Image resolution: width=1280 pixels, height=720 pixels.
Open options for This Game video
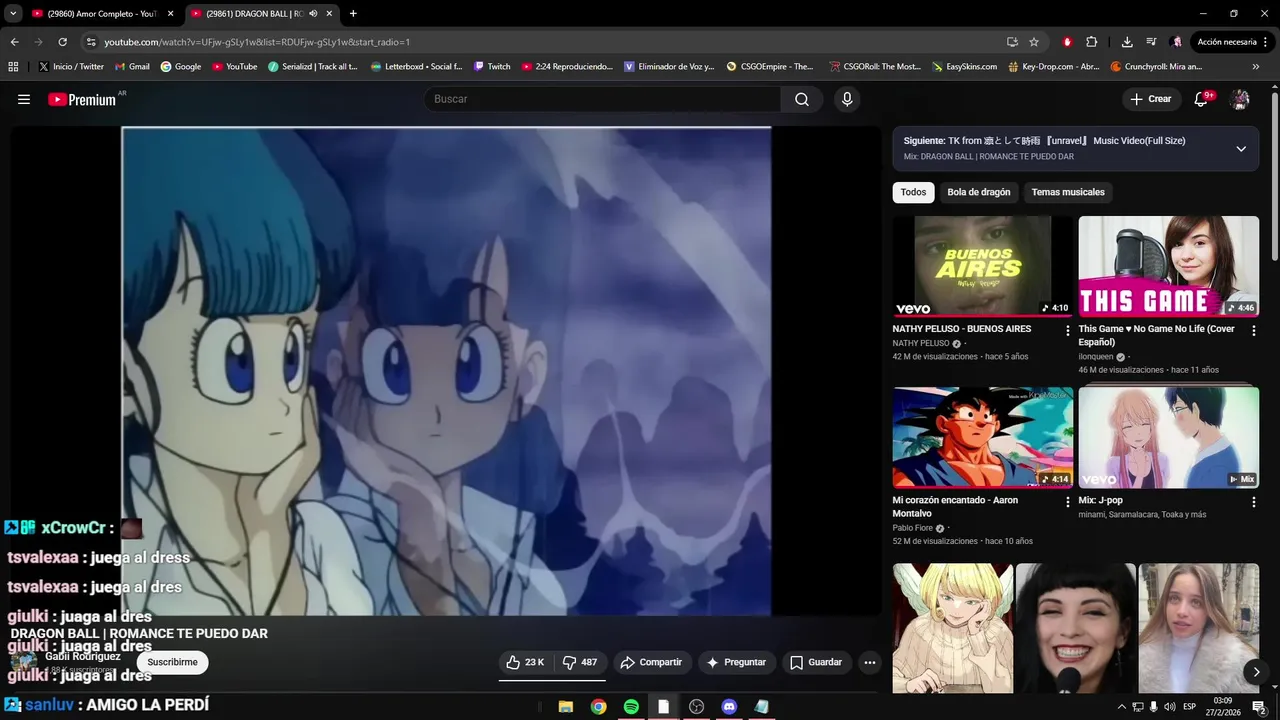tap(1253, 330)
